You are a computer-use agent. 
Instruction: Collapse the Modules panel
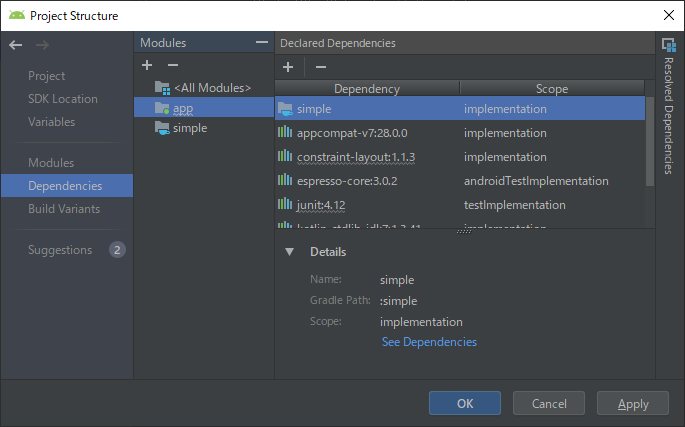click(262, 43)
